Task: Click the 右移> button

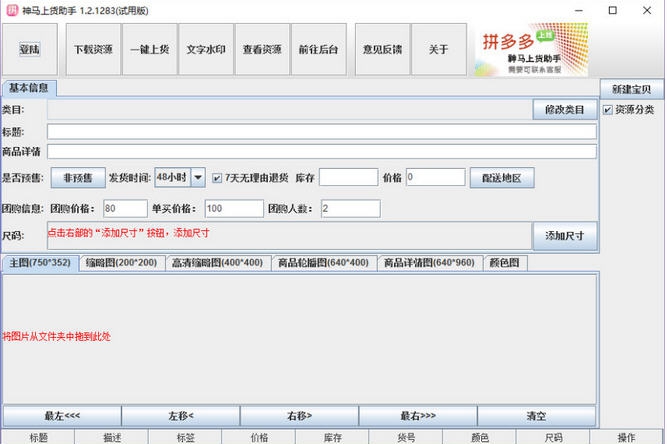Action: pos(299,416)
